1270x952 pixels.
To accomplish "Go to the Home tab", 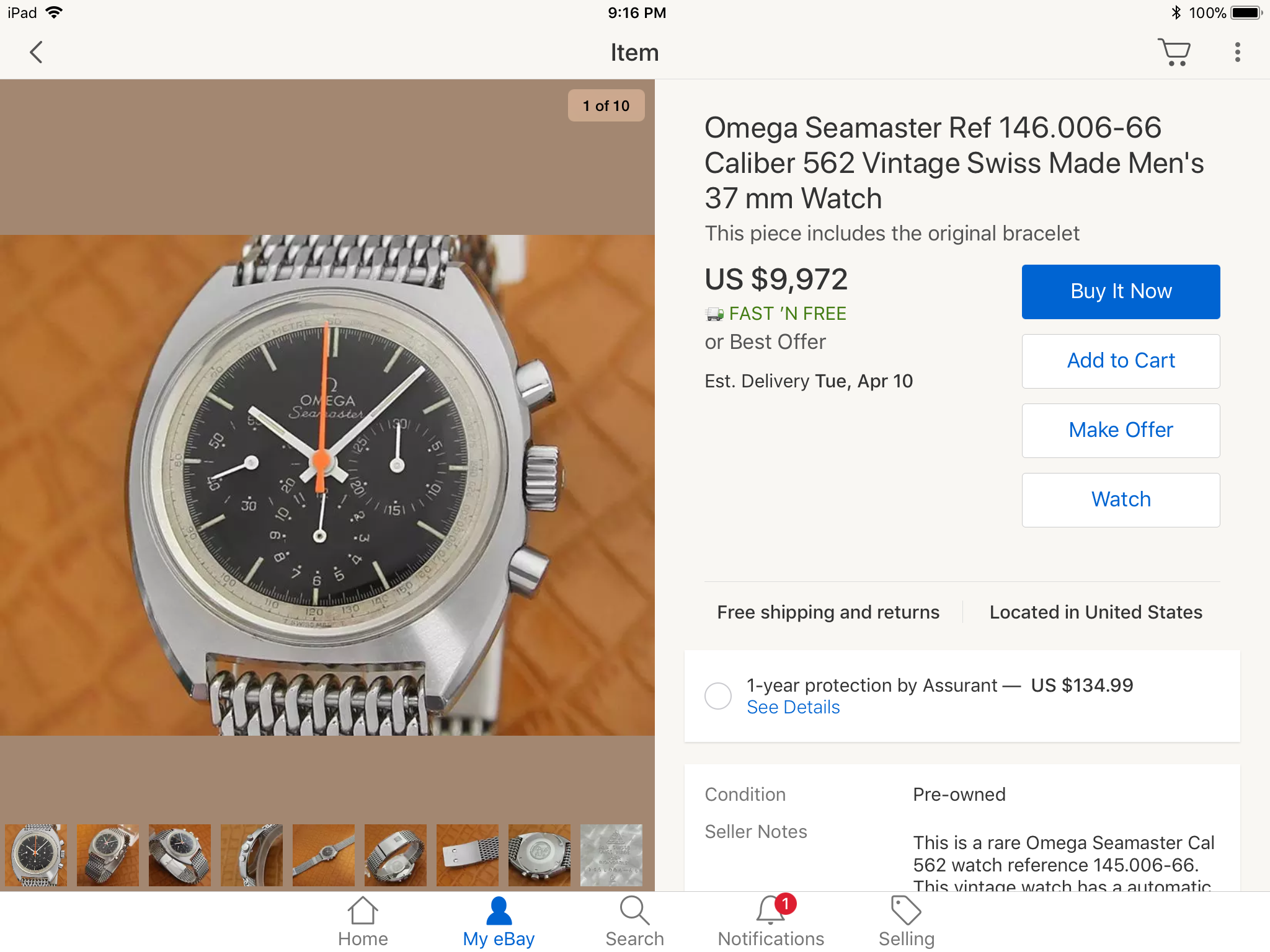I will (x=363, y=922).
